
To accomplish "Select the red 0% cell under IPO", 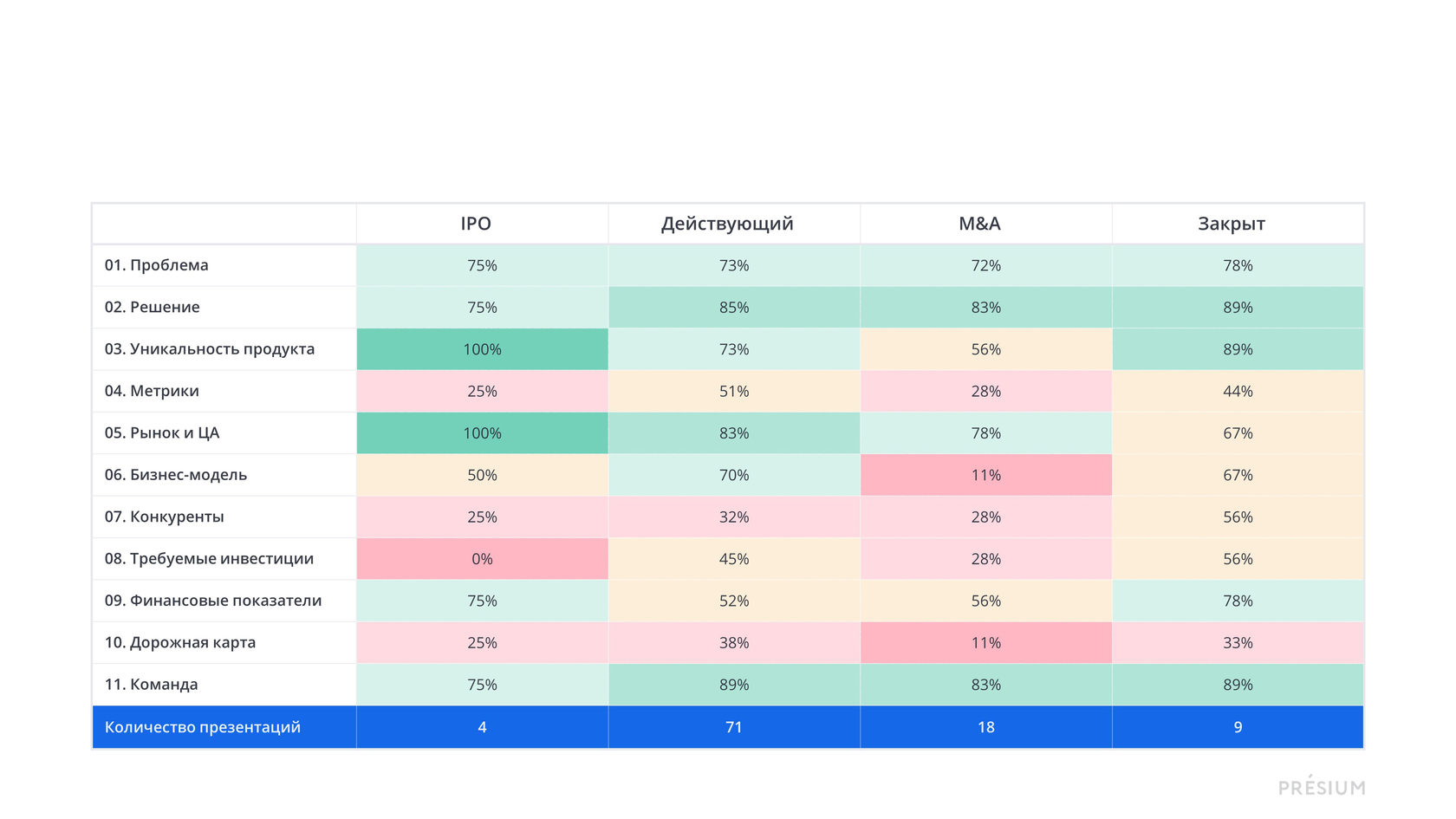I will point(482,559).
